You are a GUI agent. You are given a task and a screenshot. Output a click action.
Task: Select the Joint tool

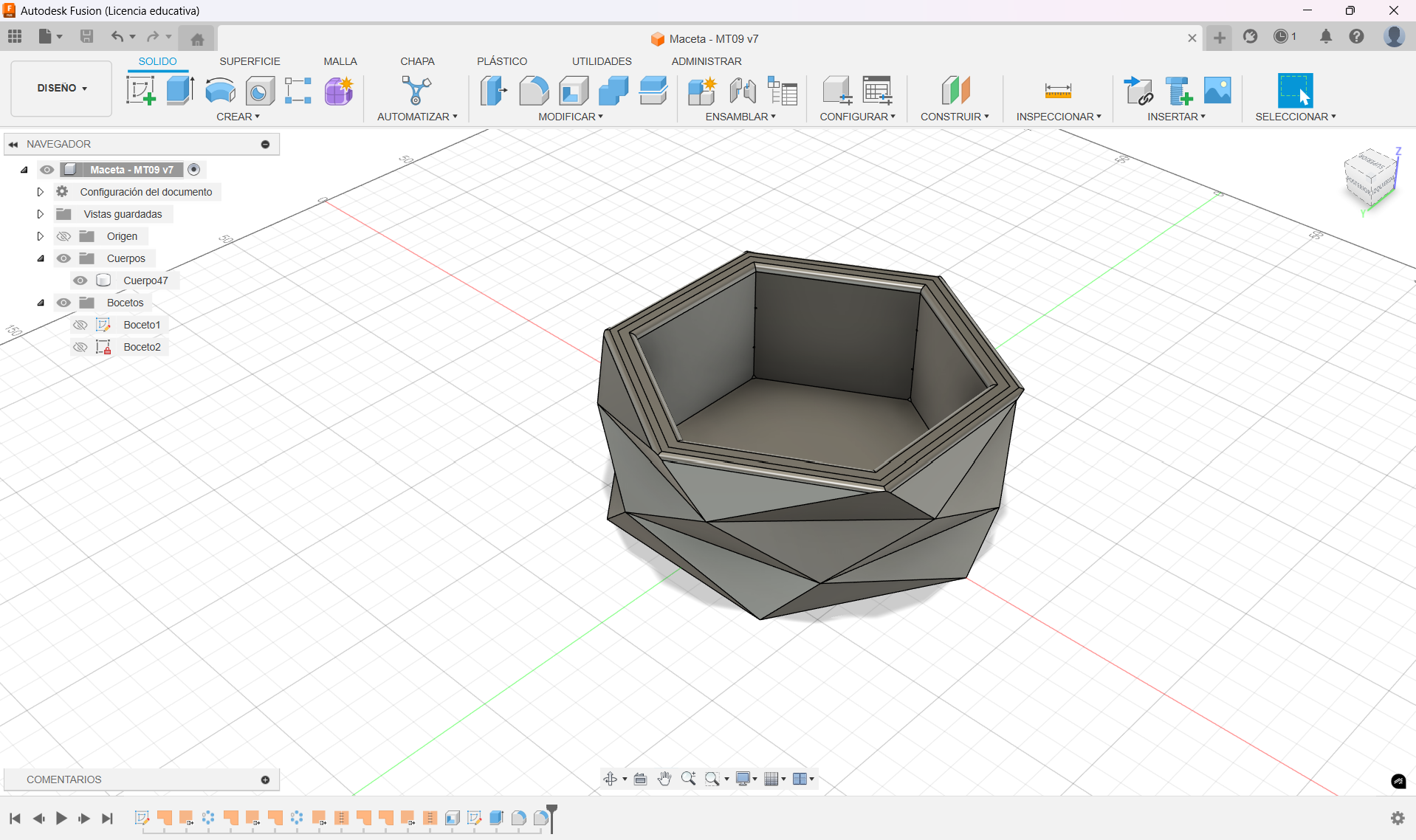[742, 91]
